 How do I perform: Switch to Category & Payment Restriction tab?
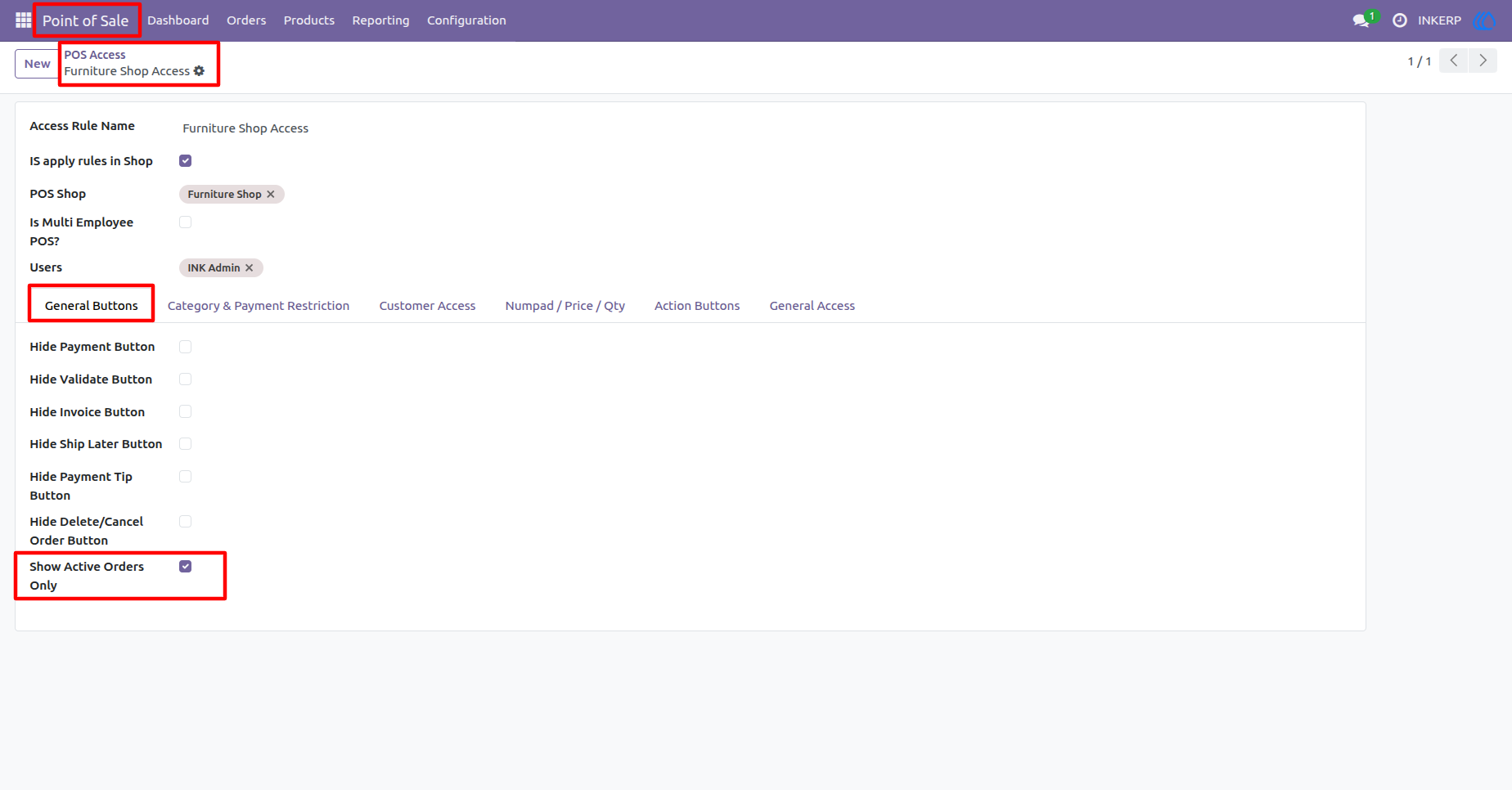pos(259,306)
